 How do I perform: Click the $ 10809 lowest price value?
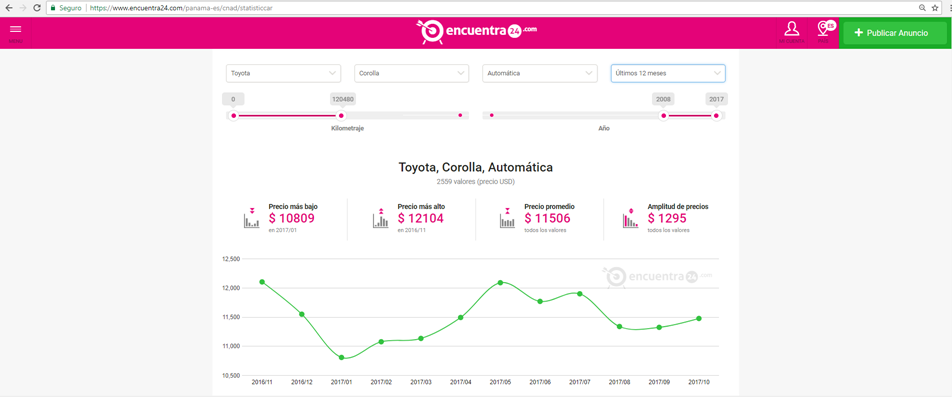pyautogui.click(x=291, y=219)
